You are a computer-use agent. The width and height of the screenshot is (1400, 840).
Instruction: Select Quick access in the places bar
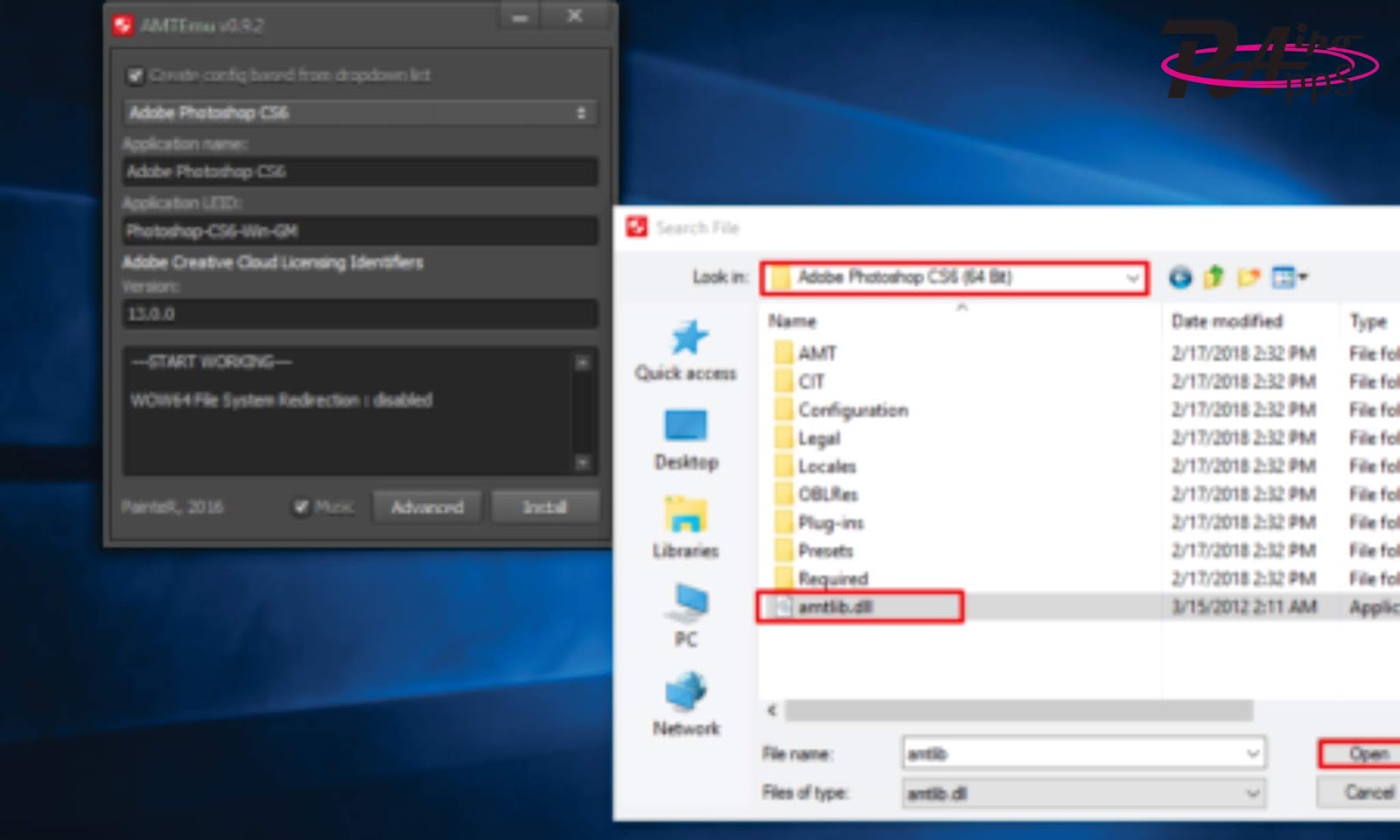(x=686, y=351)
